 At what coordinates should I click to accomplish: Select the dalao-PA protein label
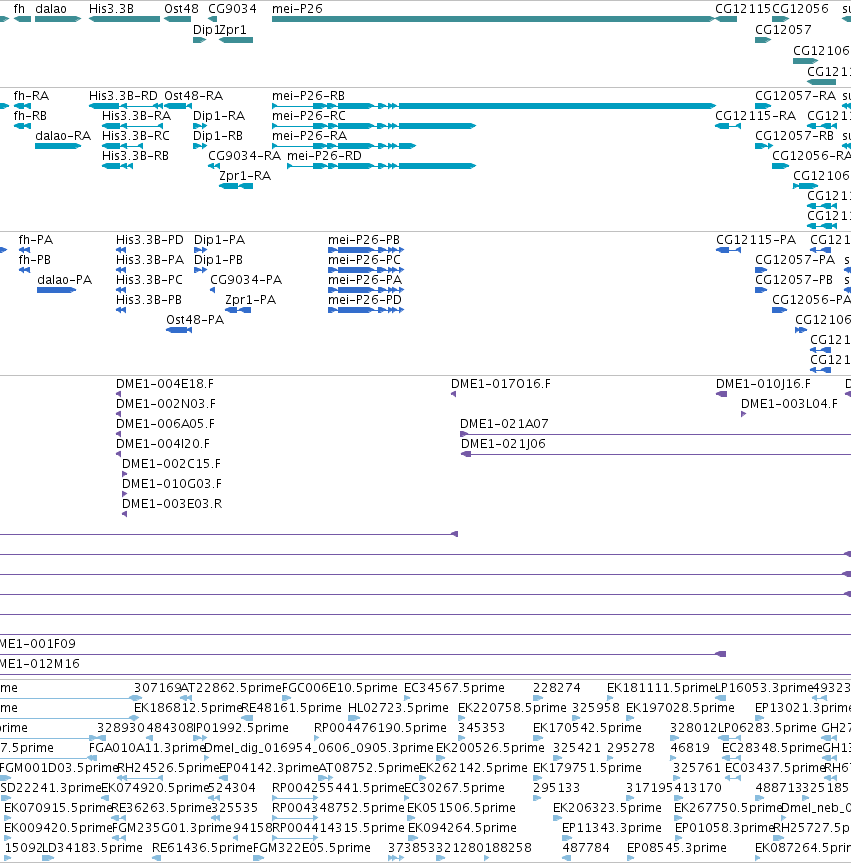coord(64,280)
